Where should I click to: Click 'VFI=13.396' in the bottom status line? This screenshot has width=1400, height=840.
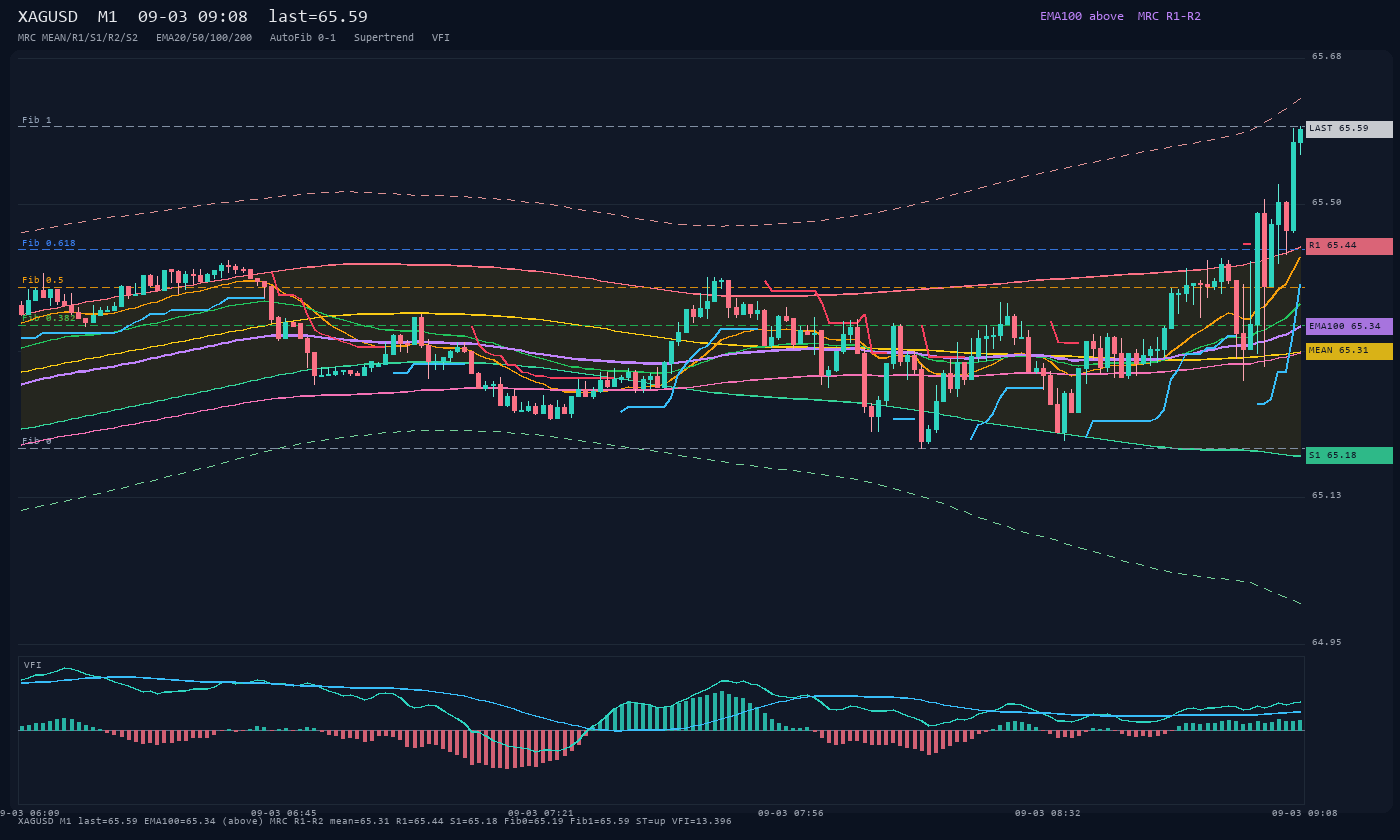click(x=699, y=821)
